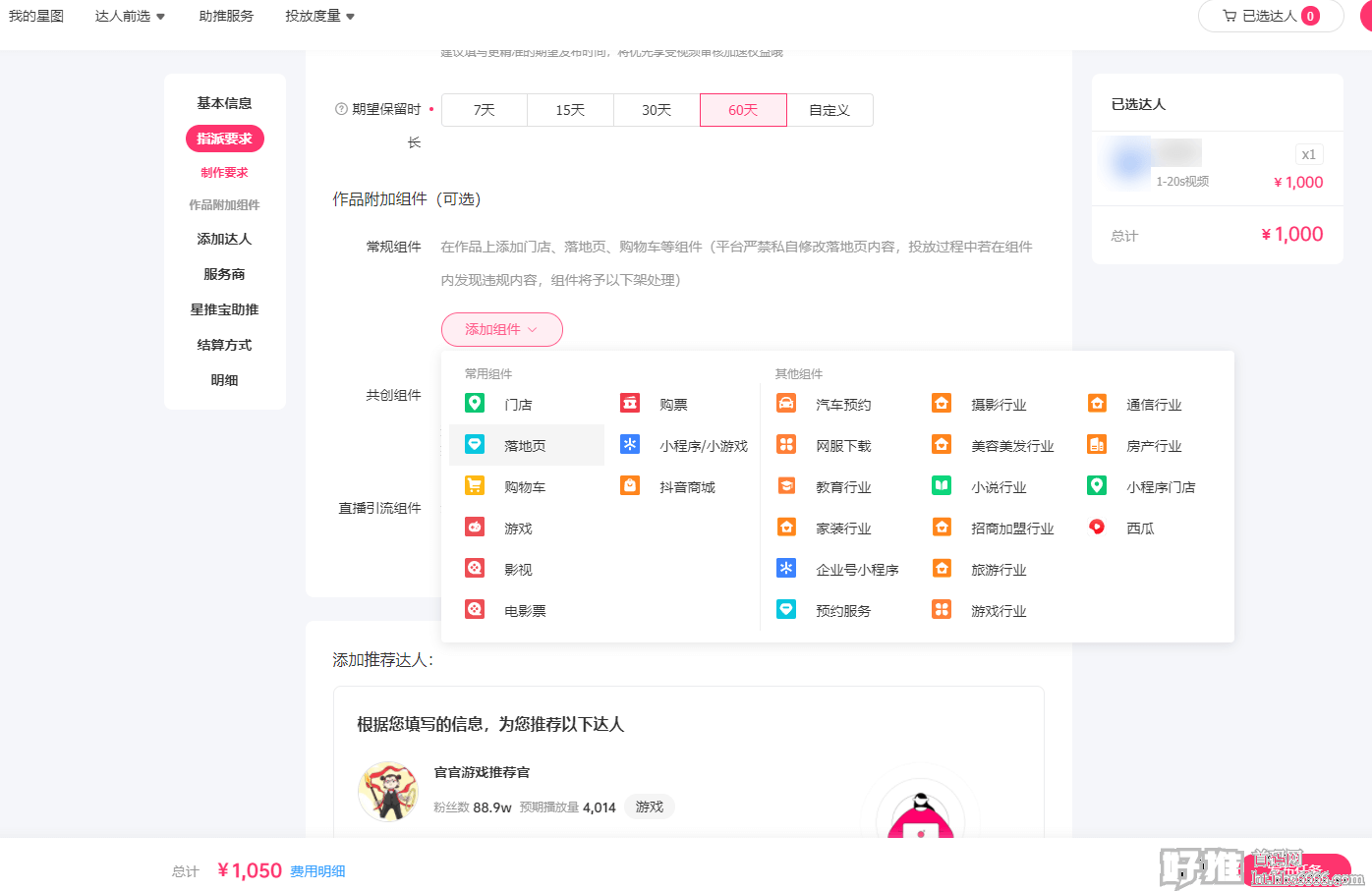Screen dimensions: 1372x891
Task: Go to 基本信息 in the sidebar
Action: (x=224, y=103)
